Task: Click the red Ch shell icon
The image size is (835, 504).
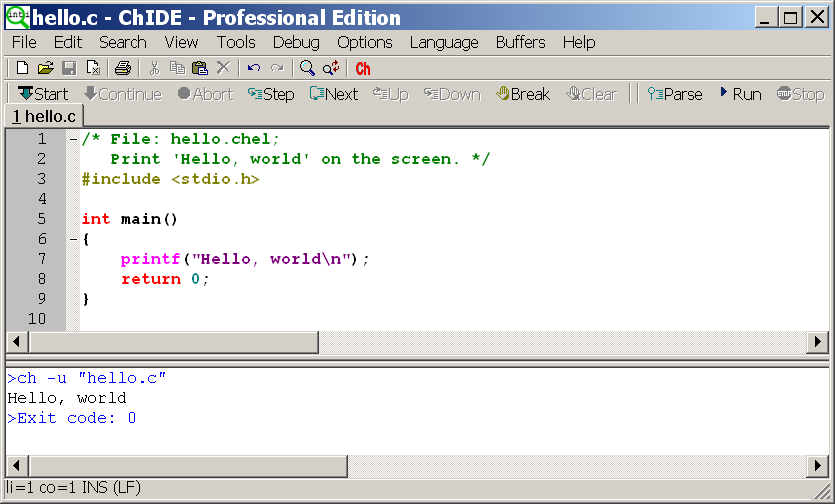Action: pyautogui.click(x=363, y=69)
